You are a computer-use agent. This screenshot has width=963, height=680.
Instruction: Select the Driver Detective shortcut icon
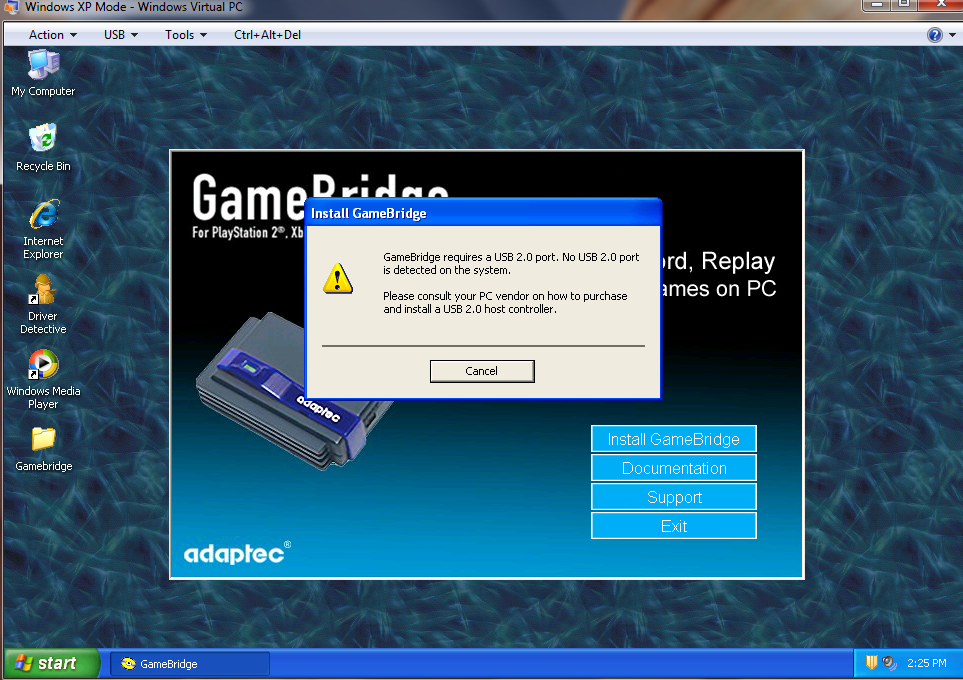point(43,304)
